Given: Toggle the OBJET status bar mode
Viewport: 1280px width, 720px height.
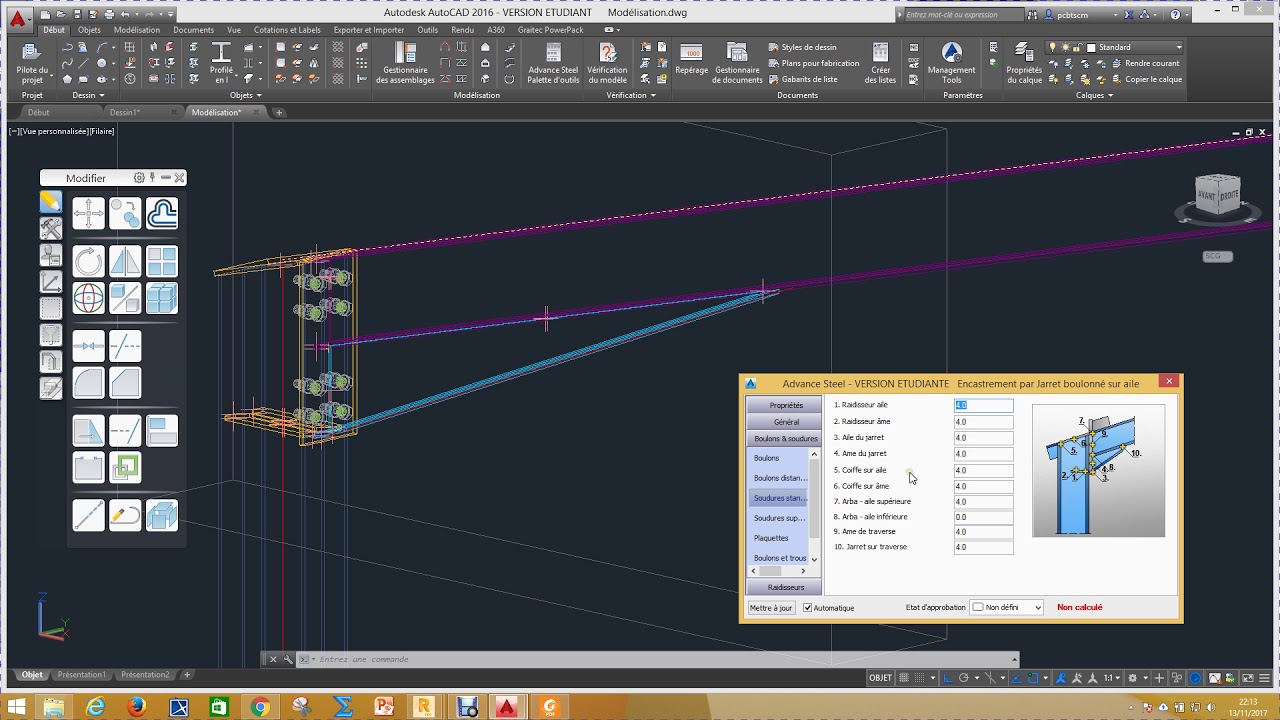Looking at the screenshot, I should click(881, 678).
